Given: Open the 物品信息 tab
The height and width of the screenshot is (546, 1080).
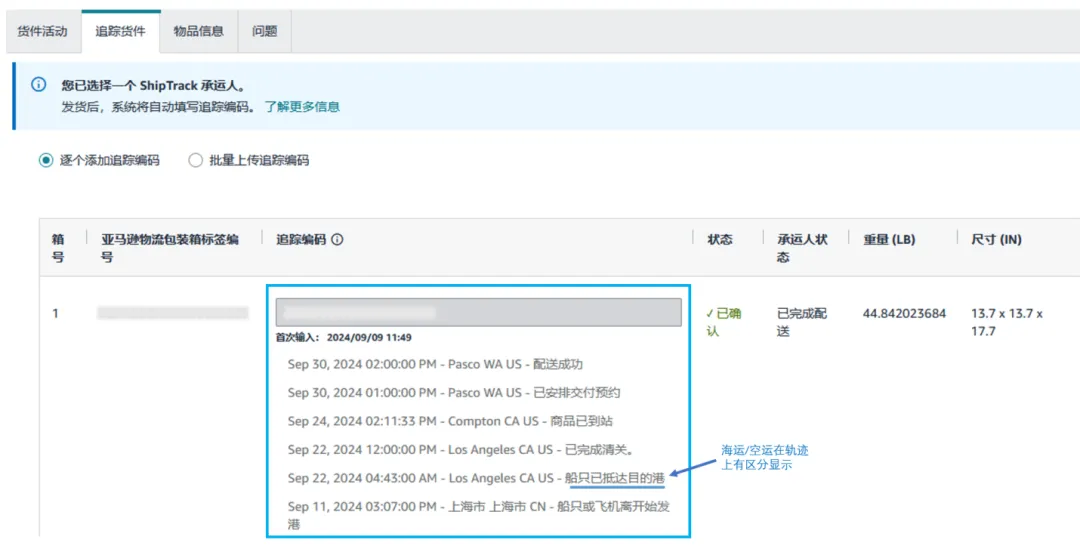Looking at the screenshot, I should click(198, 31).
